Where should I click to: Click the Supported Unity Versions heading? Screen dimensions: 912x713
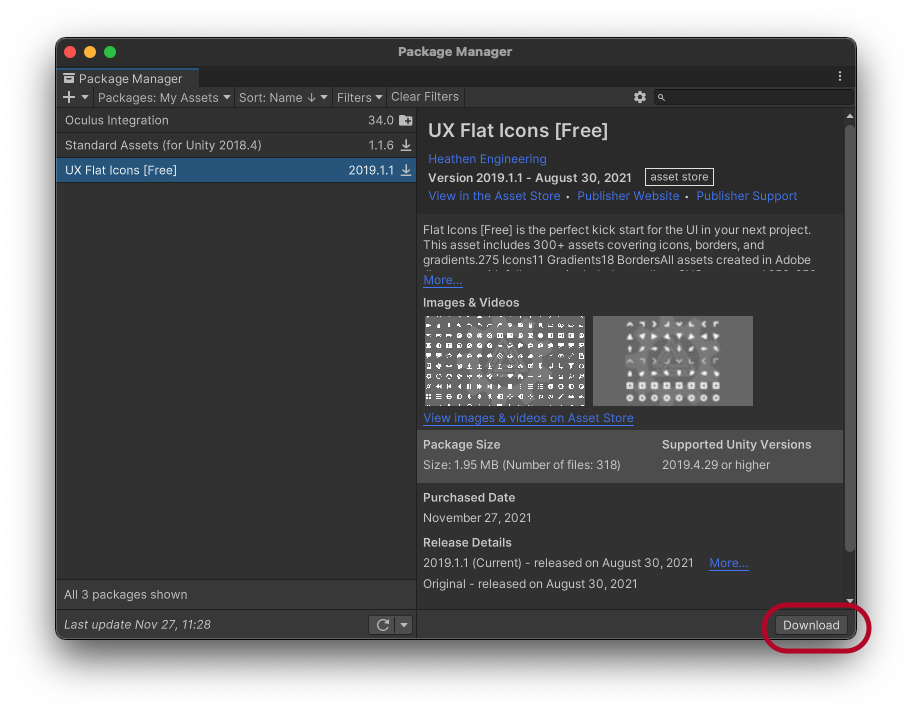click(x=736, y=444)
